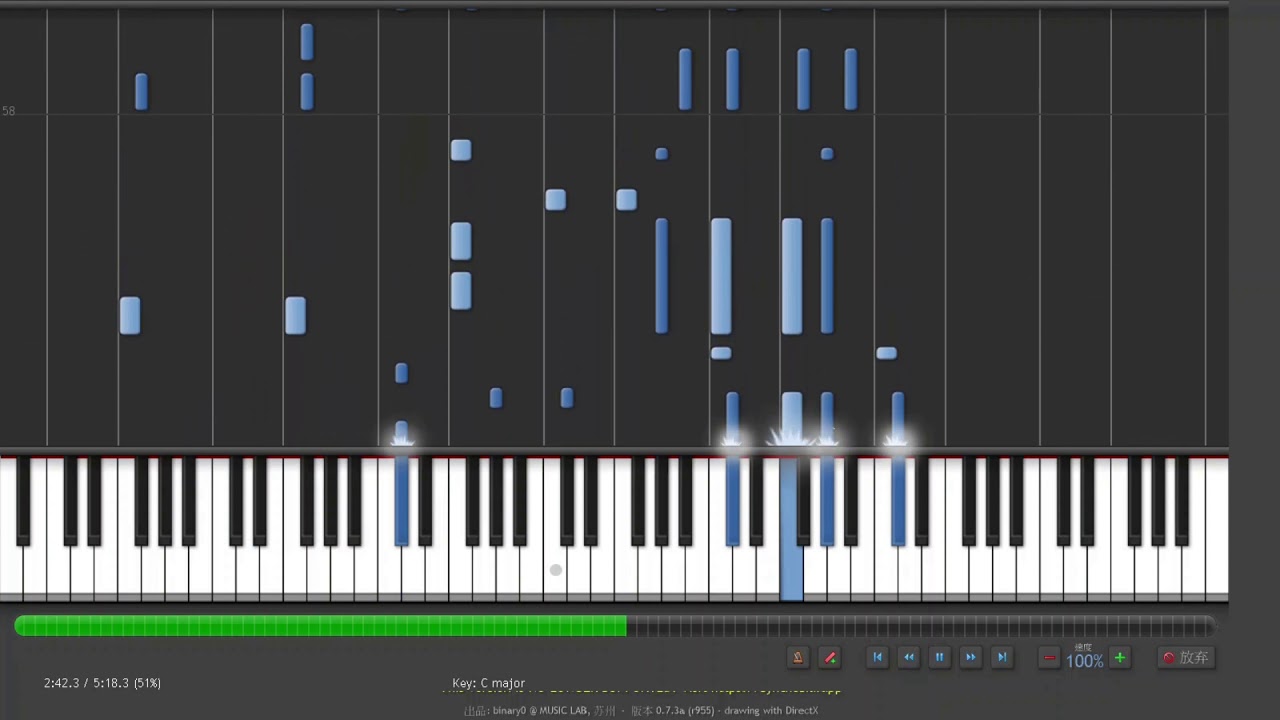
Task: Skip to the end of the song
Action: coord(1001,657)
